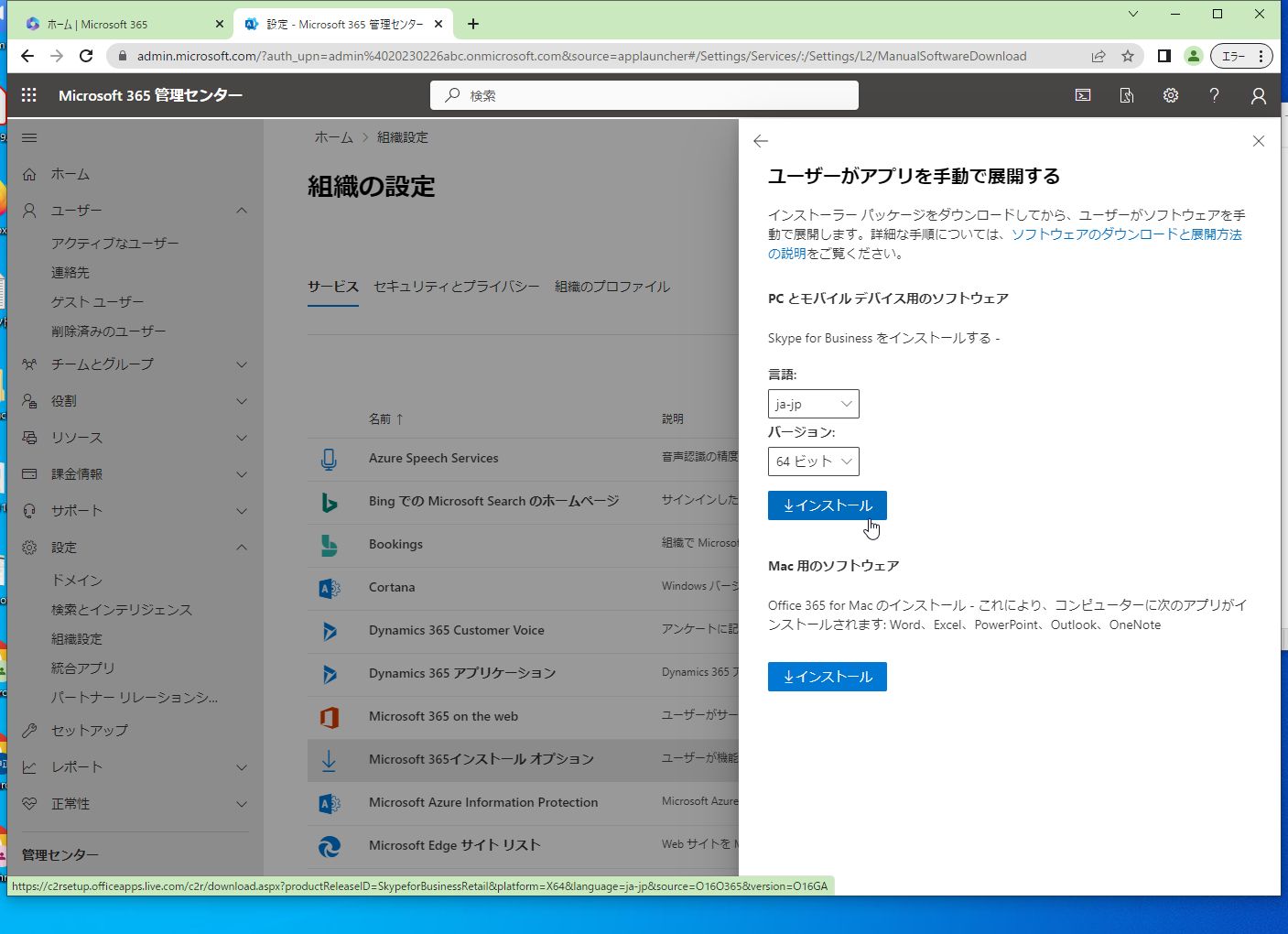Switch to the サービス tab
The width and height of the screenshot is (1288, 934).
click(333, 287)
